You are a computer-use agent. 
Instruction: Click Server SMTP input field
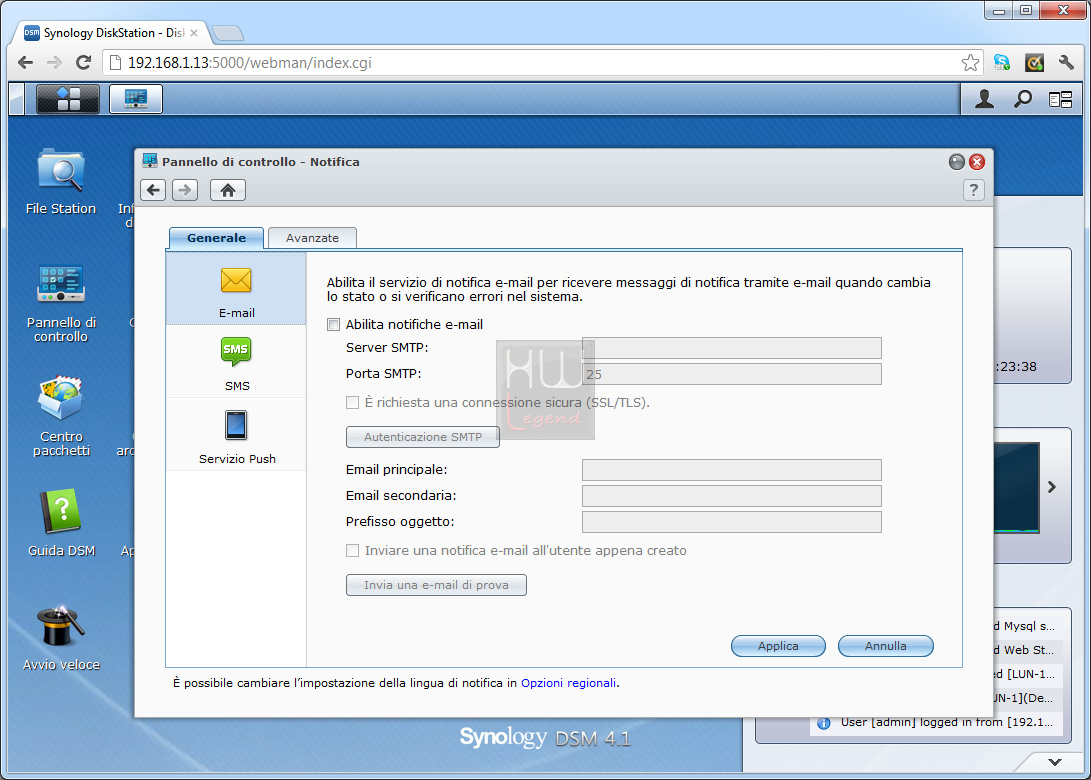coord(732,348)
